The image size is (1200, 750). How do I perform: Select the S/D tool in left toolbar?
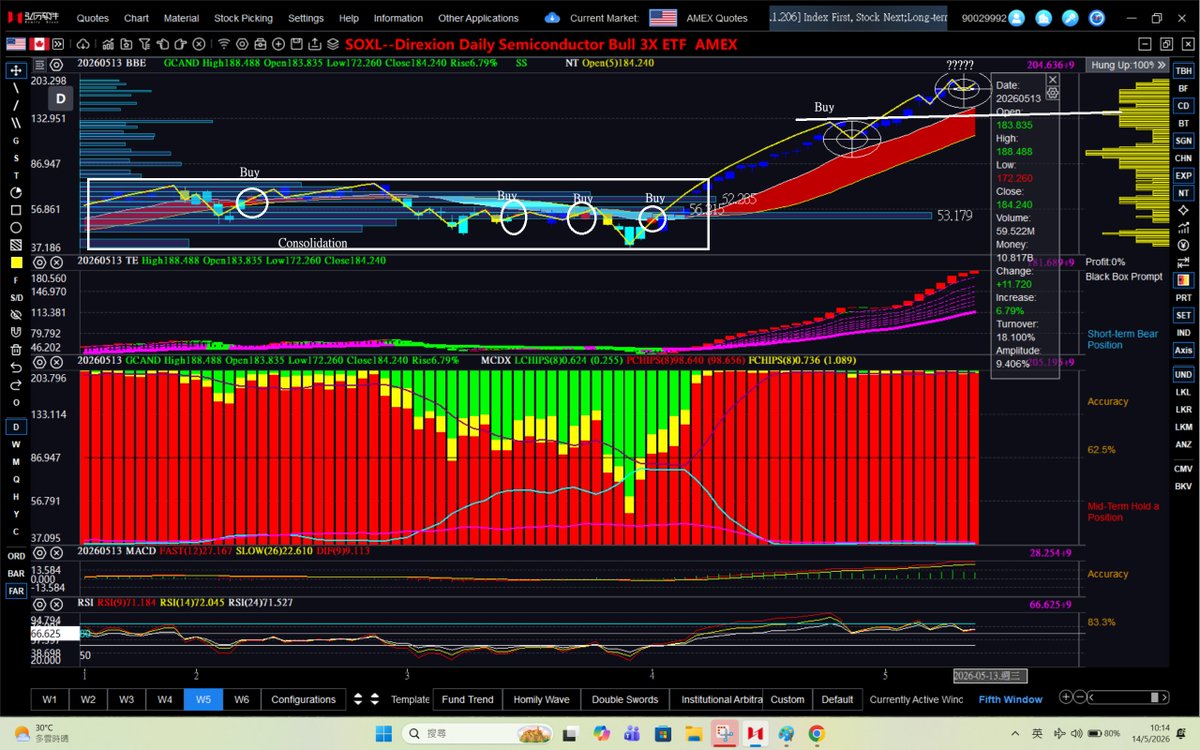[x=16, y=297]
